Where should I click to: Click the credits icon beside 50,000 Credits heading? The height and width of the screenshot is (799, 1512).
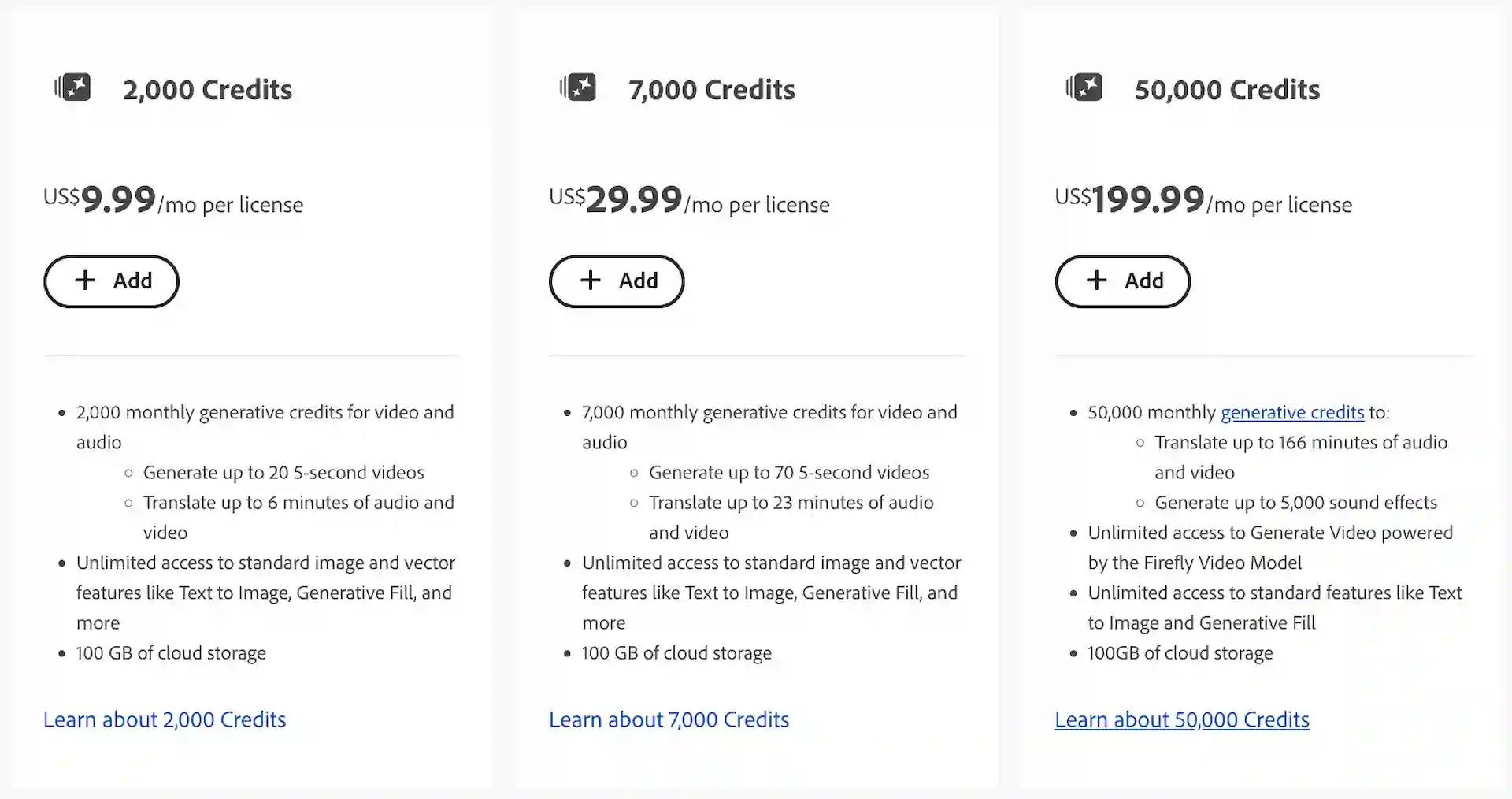pyautogui.click(x=1084, y=87)
